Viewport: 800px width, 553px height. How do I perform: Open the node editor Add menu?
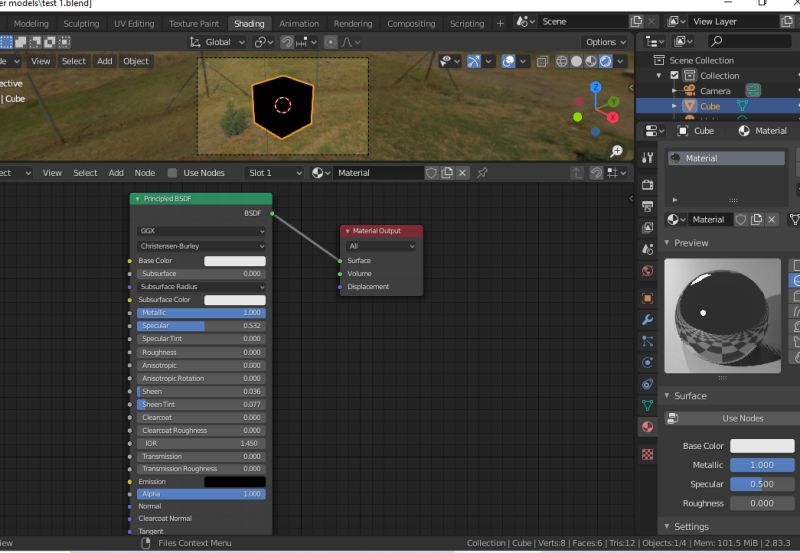tap(116, 173)
